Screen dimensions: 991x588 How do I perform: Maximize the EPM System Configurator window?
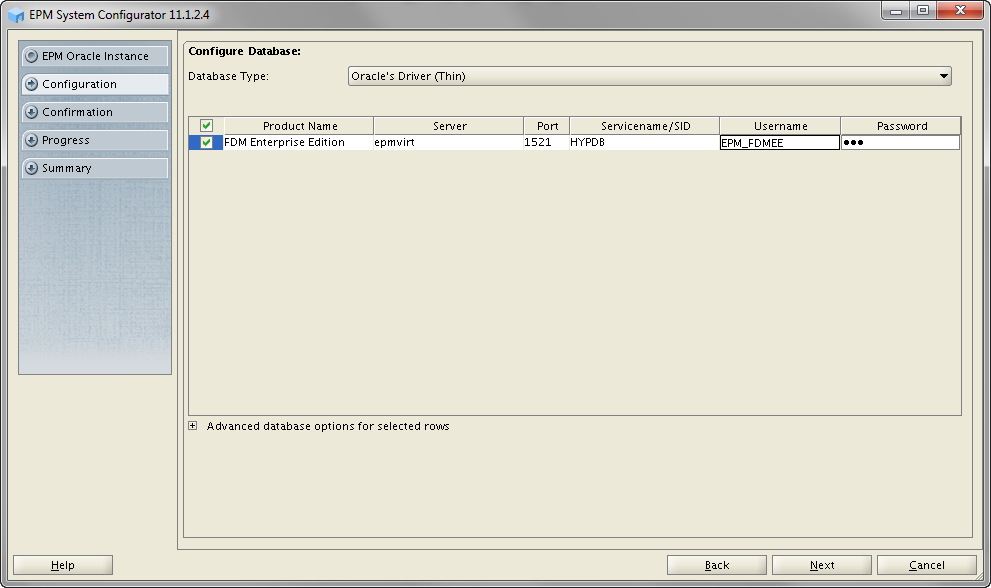point(923,11)
